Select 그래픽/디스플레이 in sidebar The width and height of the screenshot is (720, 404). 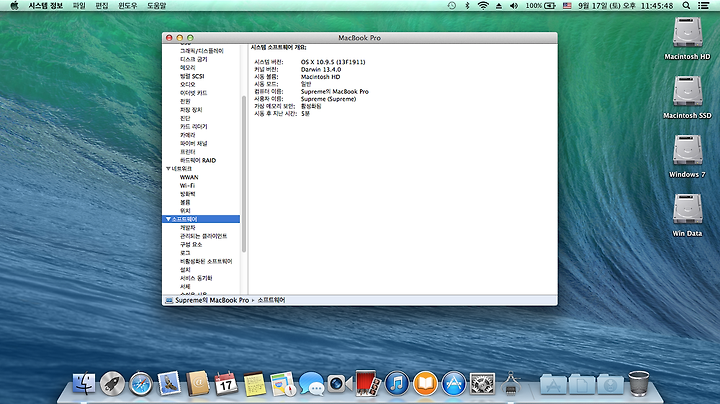[202, 51]
